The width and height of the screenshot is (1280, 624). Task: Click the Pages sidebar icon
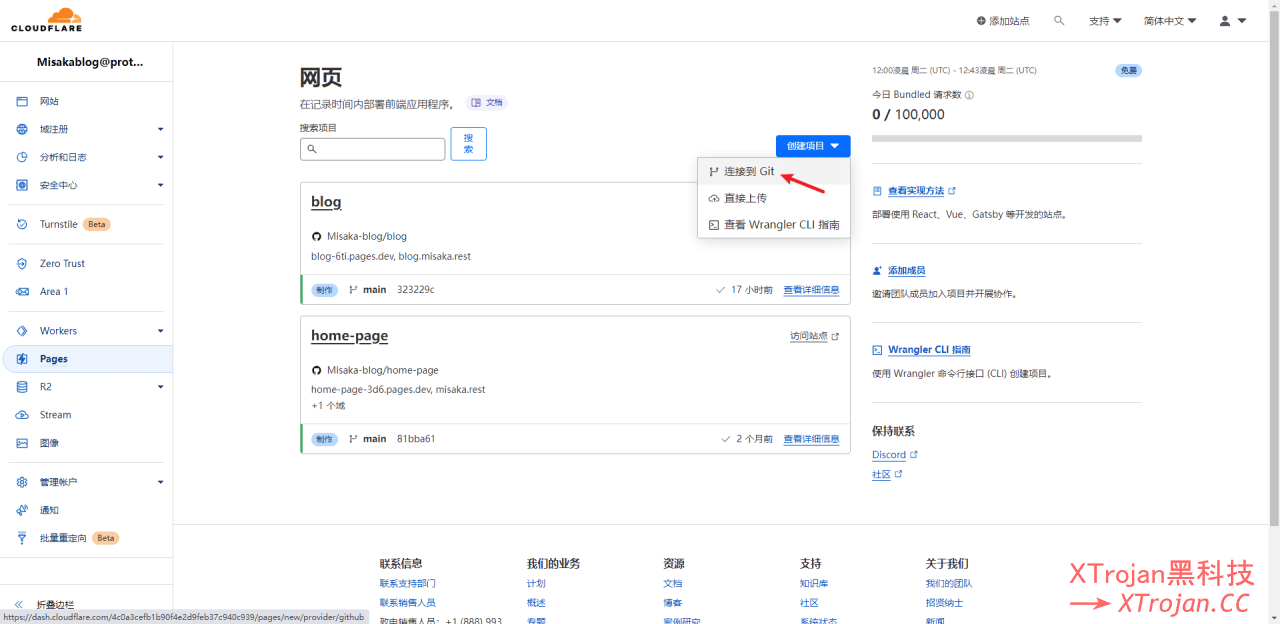tap(21, 358)
